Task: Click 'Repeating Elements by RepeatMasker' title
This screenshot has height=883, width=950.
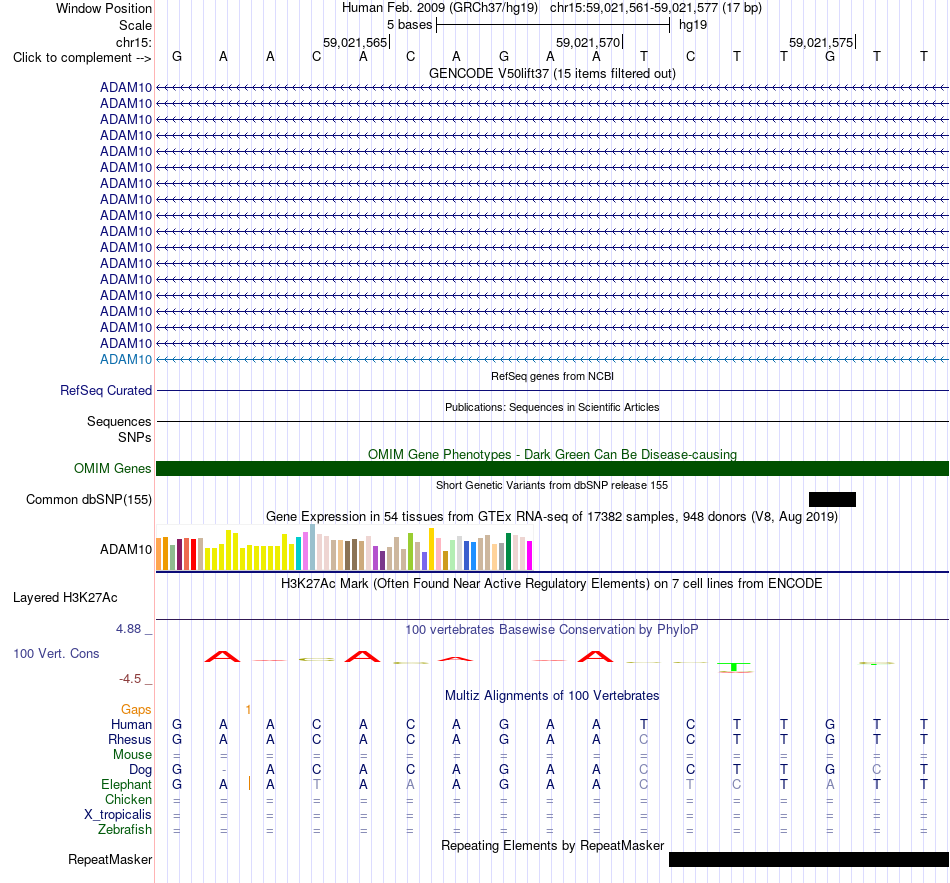Action: pyautogui.click(x=553, y=845)
